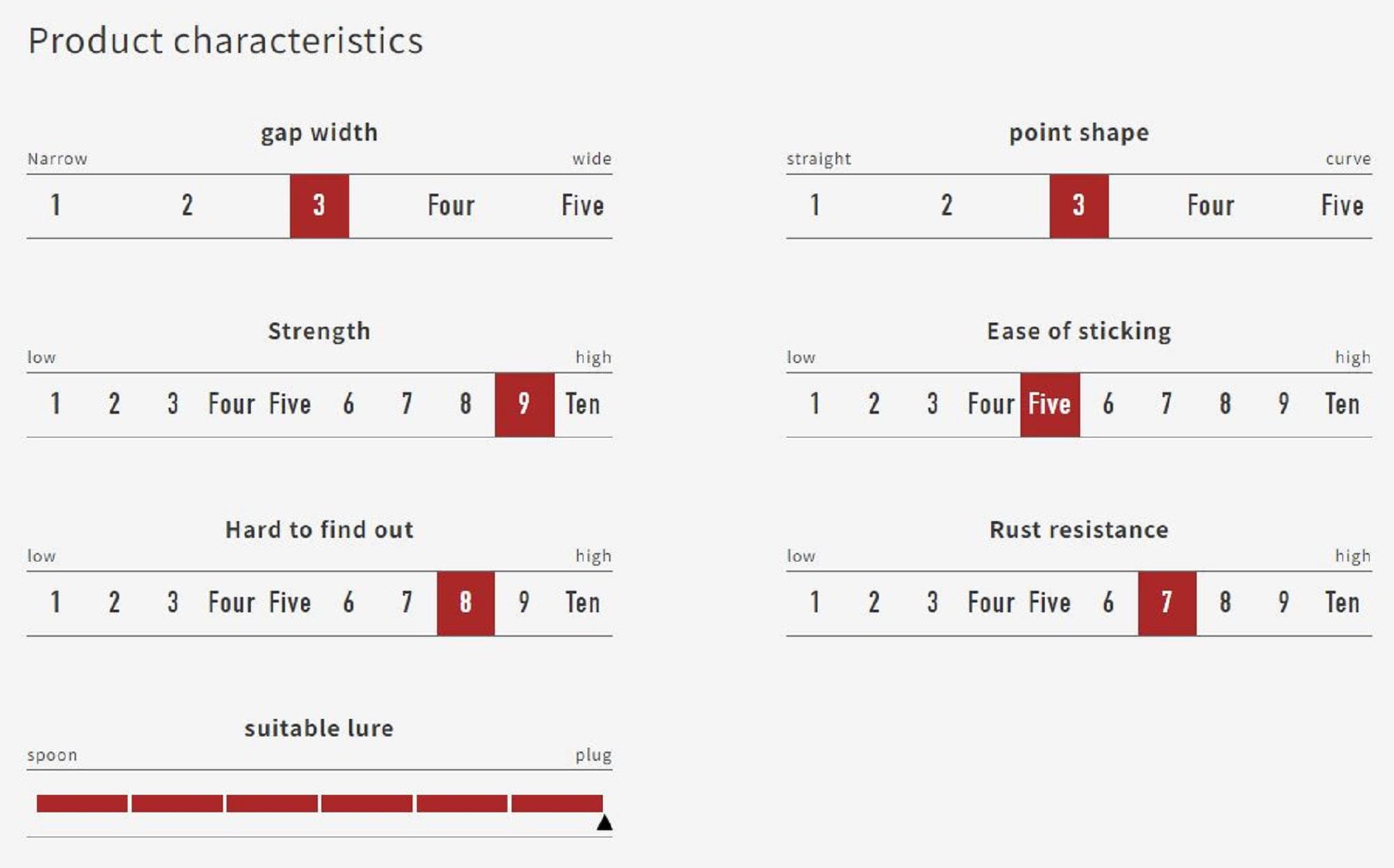Click the Product characteristics heading

point(226,40)
